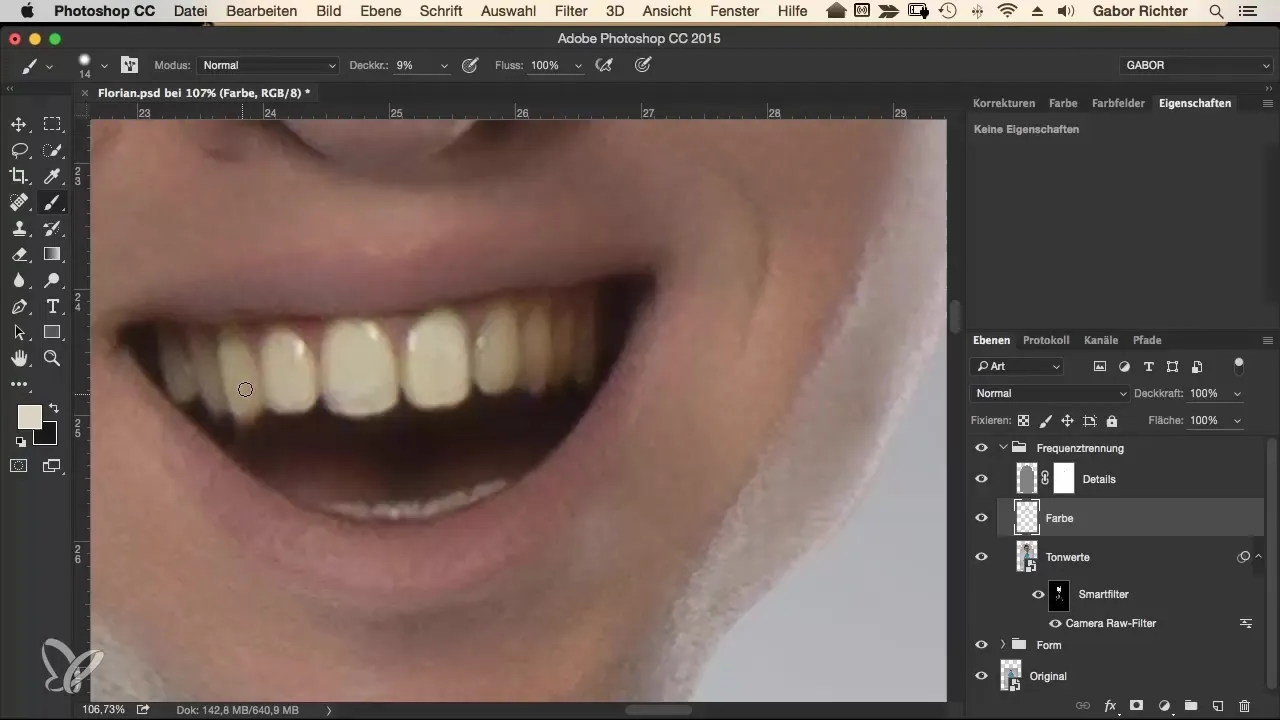Open the layer filter Art dropdown
Viewport: 1280px width, 720px height.
click(1019, 366)
